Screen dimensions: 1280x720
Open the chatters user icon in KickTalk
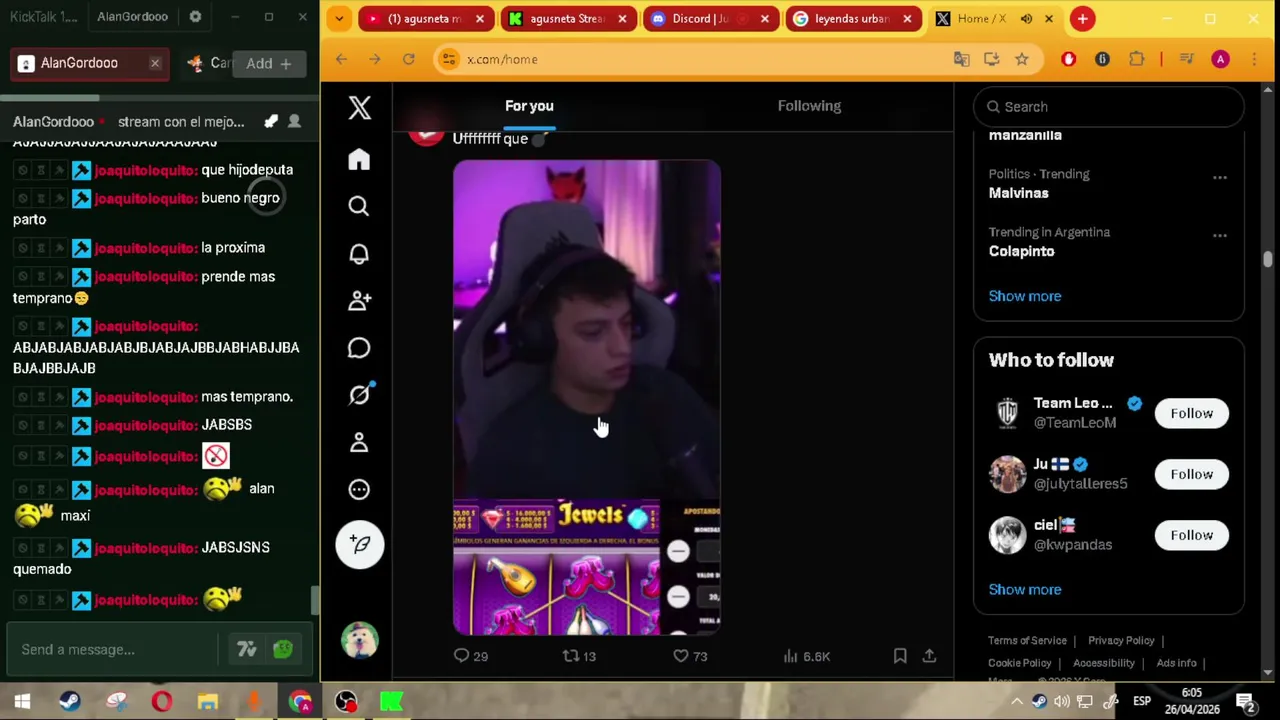pyautogui.click(x=294, y=121)
